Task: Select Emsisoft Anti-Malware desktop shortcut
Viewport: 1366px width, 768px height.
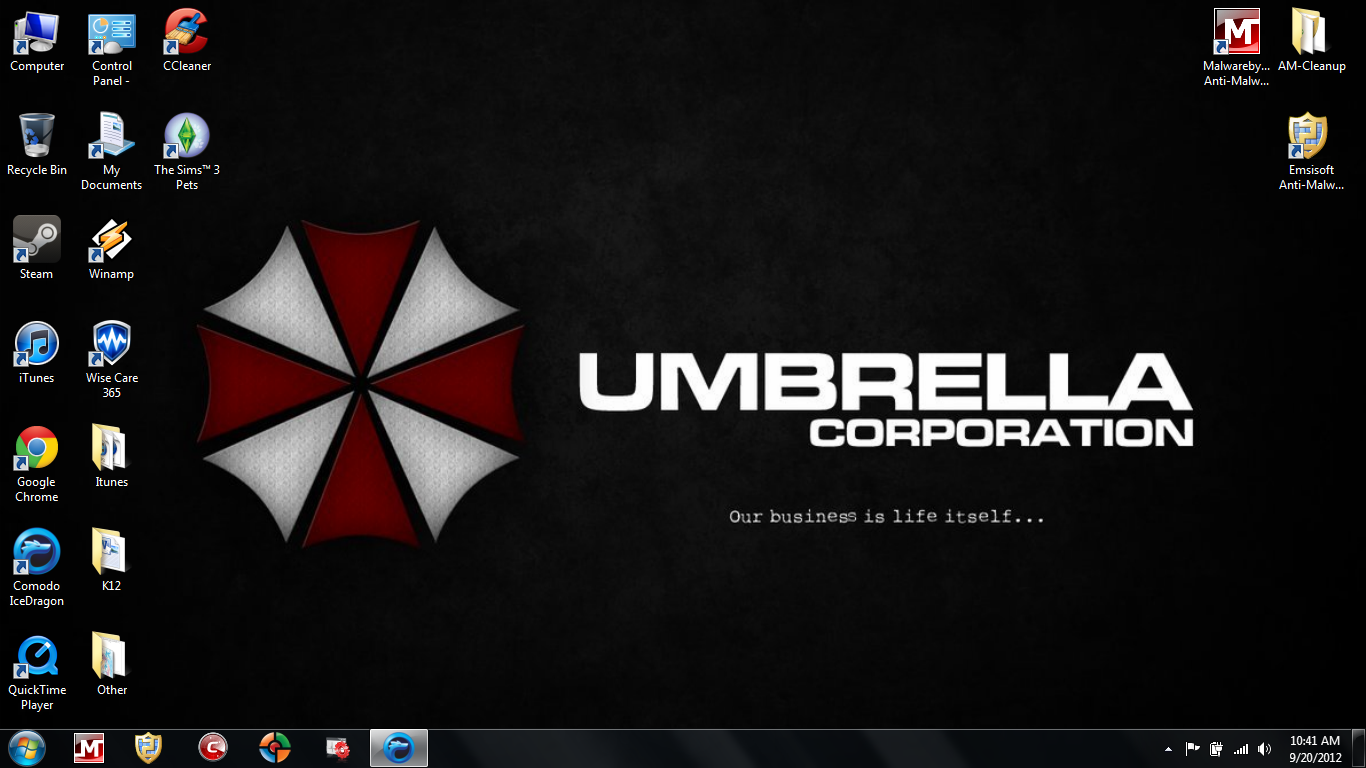Action: pyautogui.click(x=1312, y=153)
